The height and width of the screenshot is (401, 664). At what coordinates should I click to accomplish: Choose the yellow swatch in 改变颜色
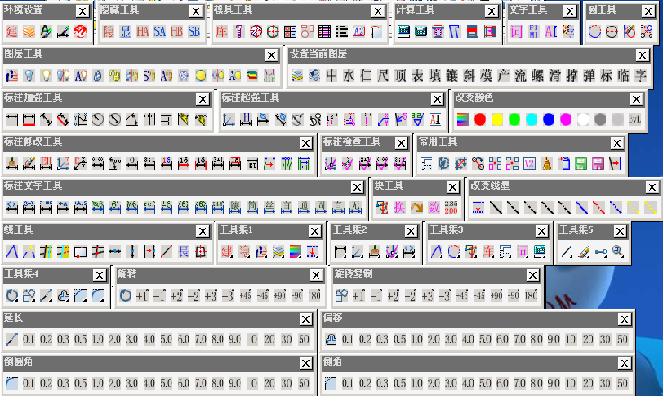[x=497, y=120]
